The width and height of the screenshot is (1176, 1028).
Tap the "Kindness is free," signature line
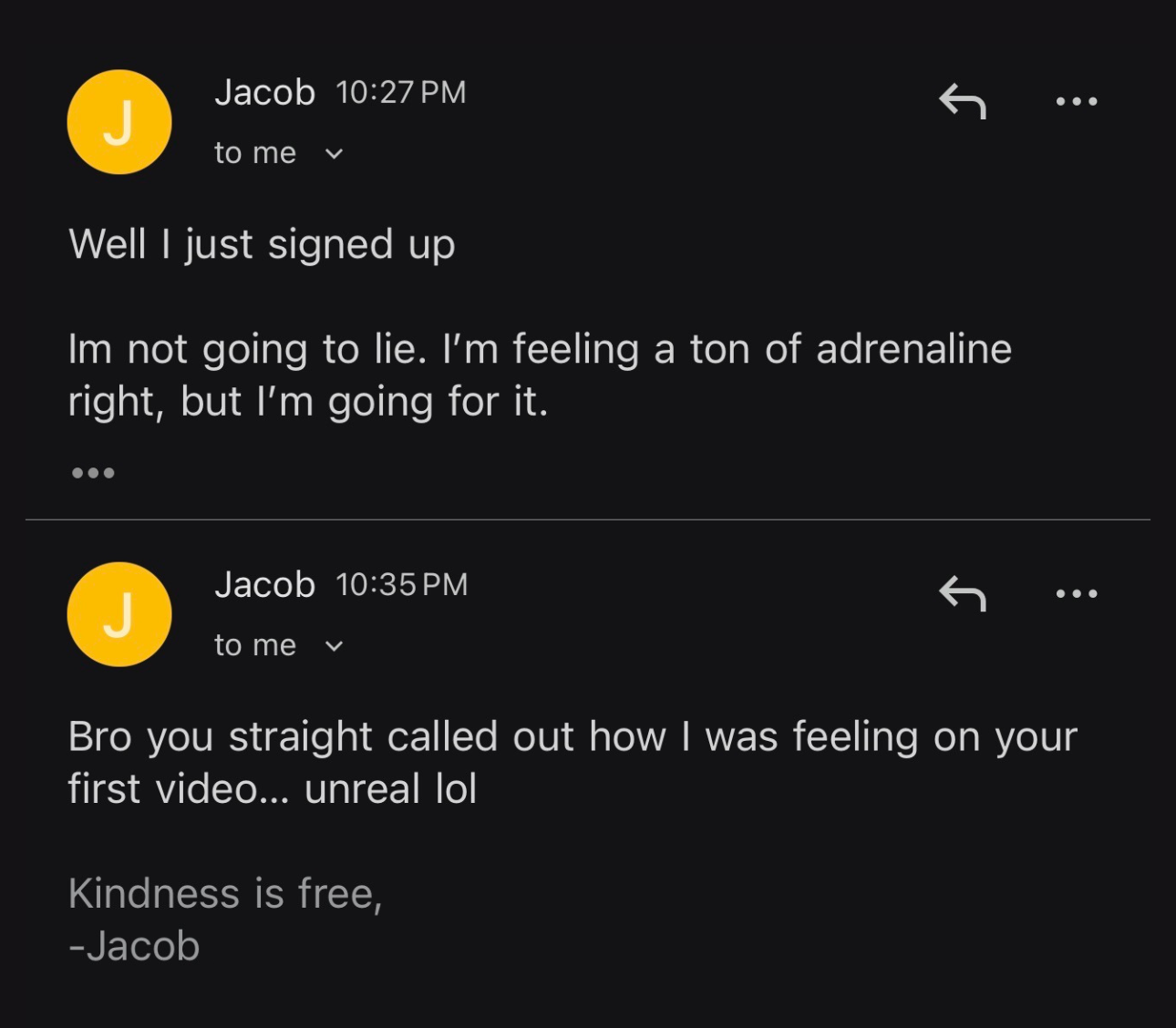tap(225, 893)
